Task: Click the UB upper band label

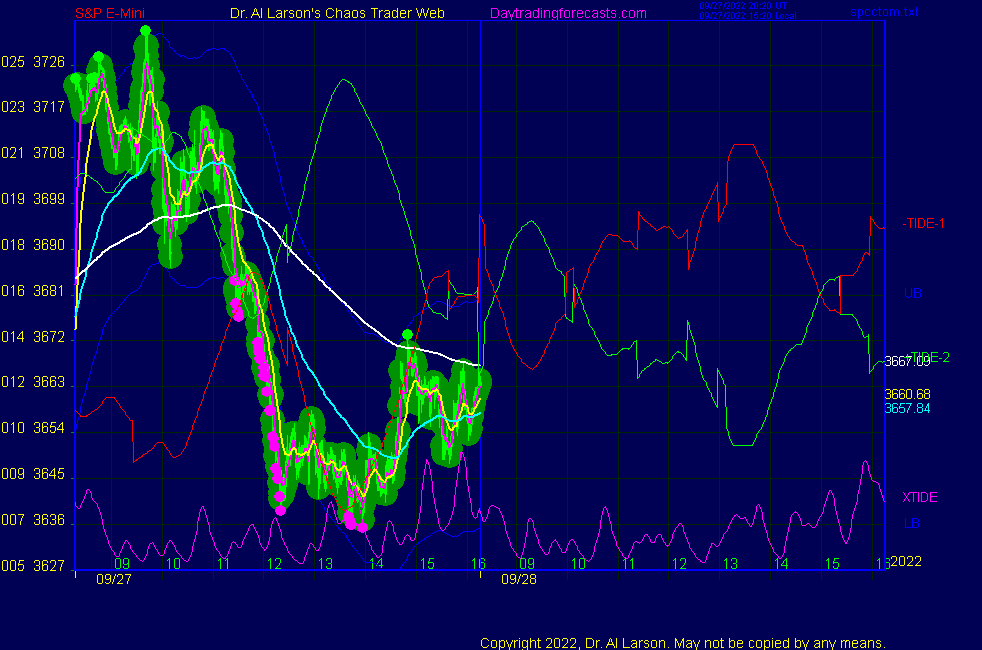Action: [x=912, y=293]
